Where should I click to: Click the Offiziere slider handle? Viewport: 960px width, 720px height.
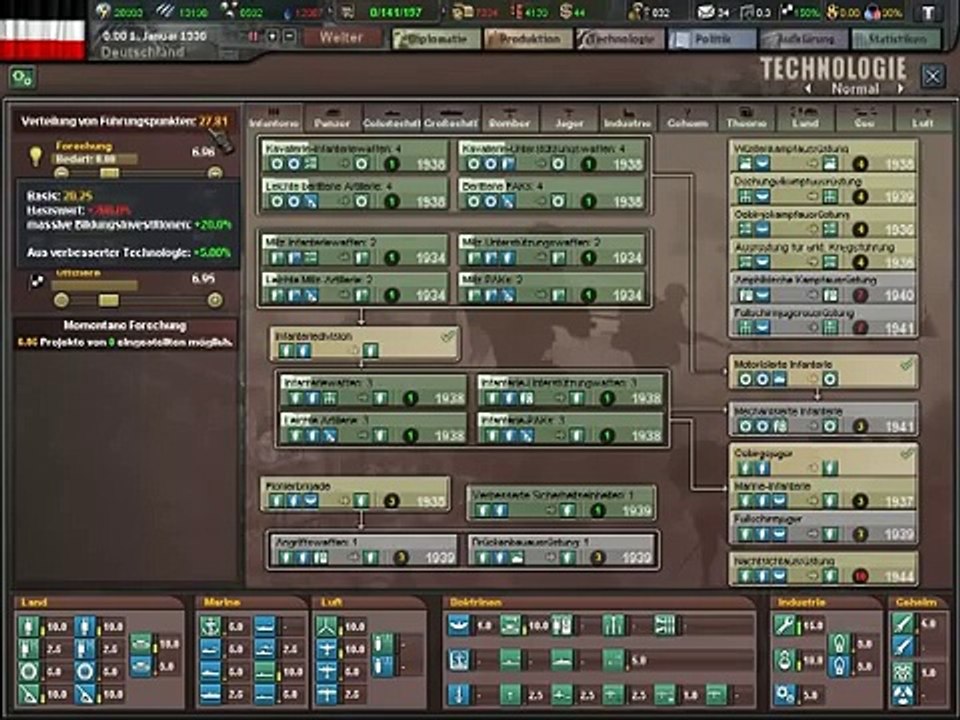109,300
